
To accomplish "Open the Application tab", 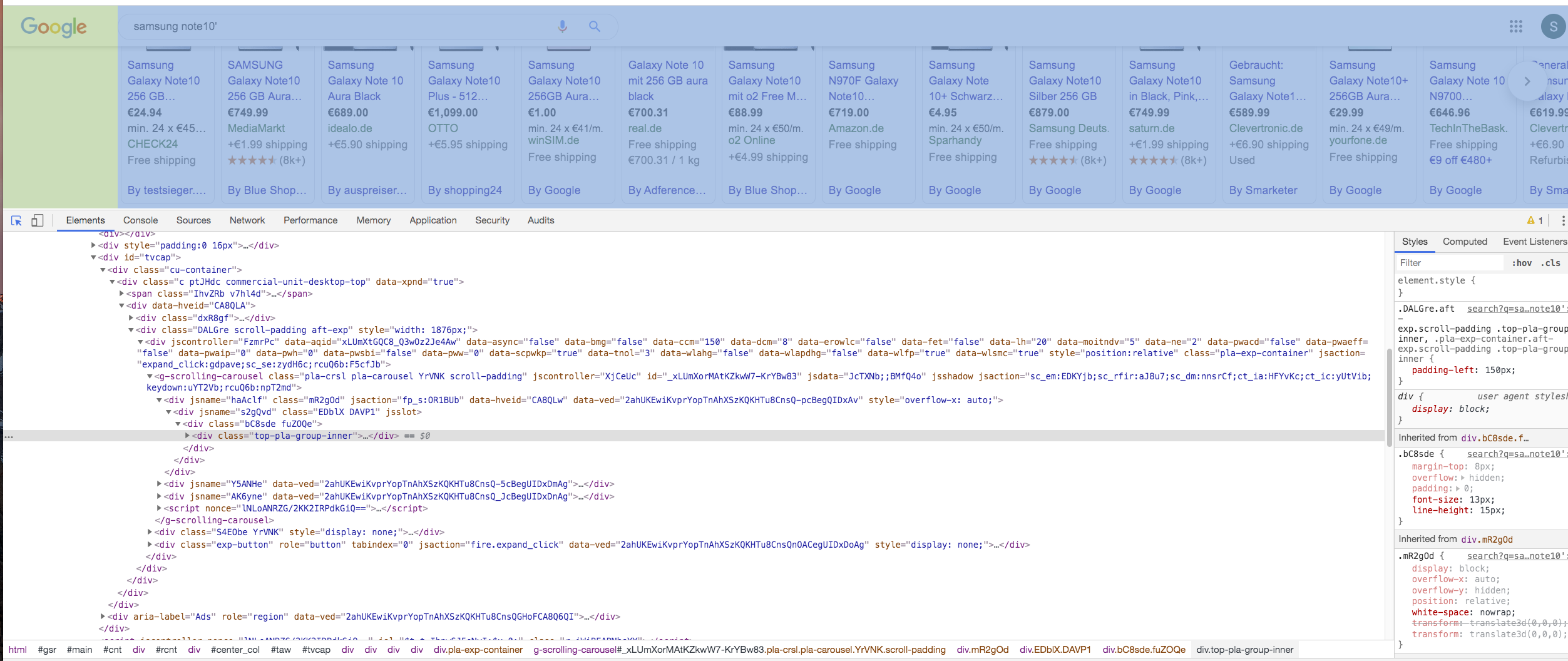I will click(x=433, y=220).
